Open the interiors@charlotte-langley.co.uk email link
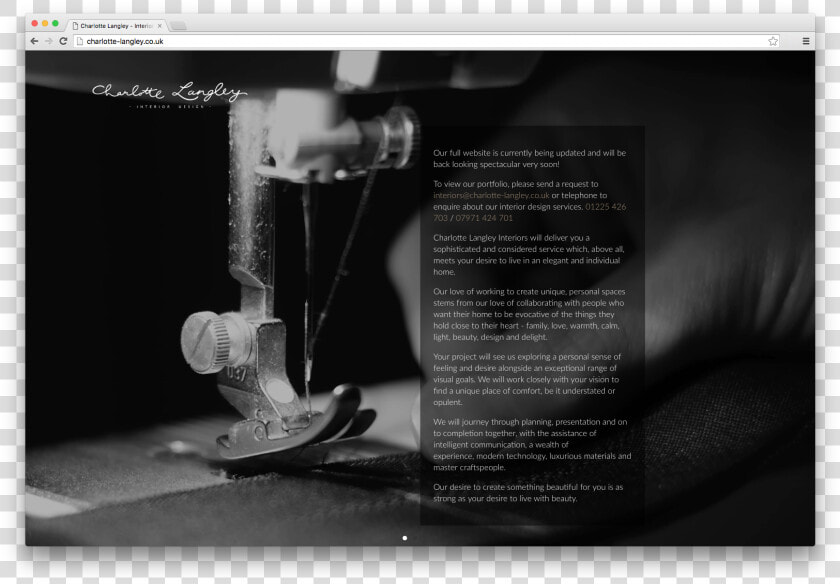Image resolution: width=840 pixels, height=584 pixels. [491, 196]
